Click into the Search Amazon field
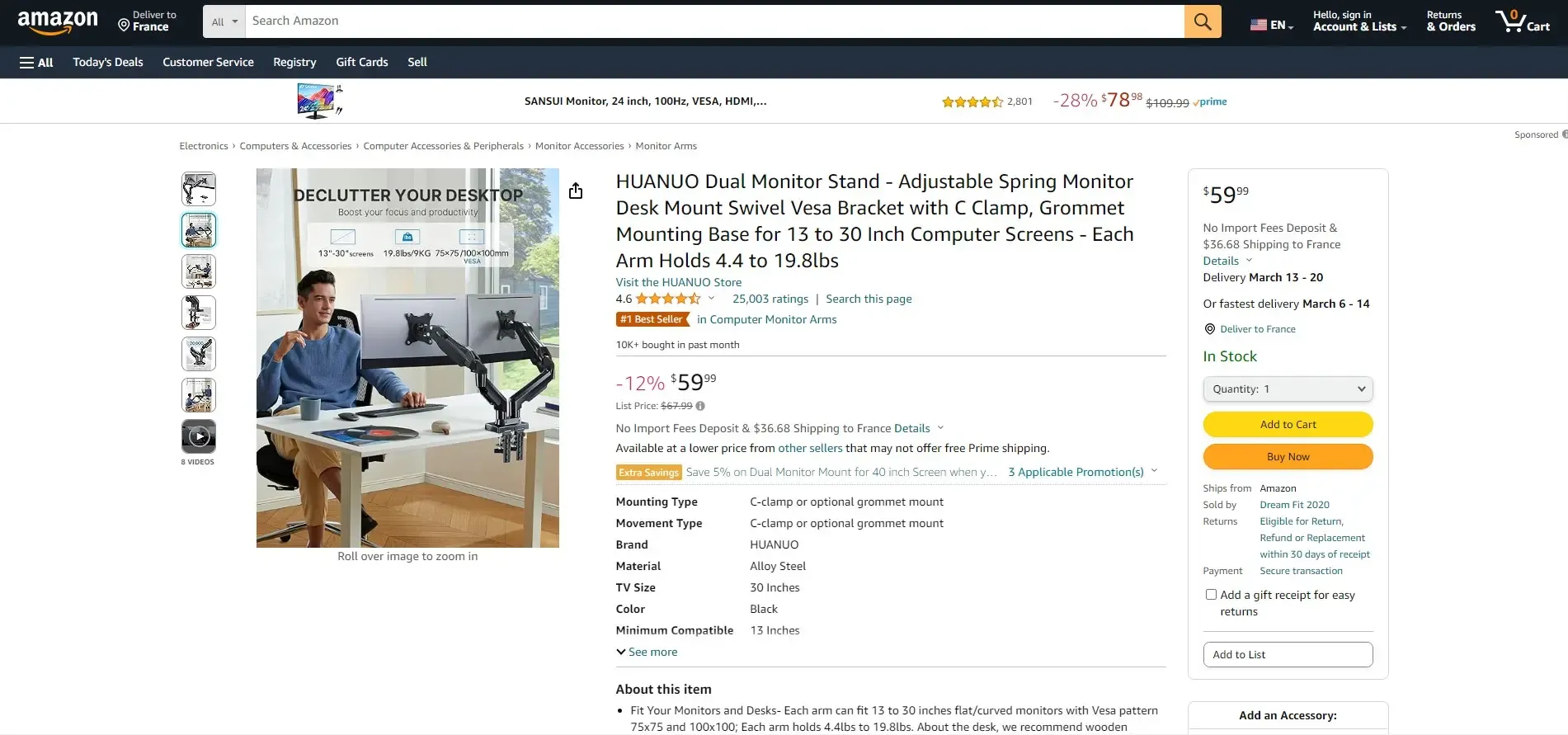The width and height of the screenshot is (1568, 735). tap(714, 21)
